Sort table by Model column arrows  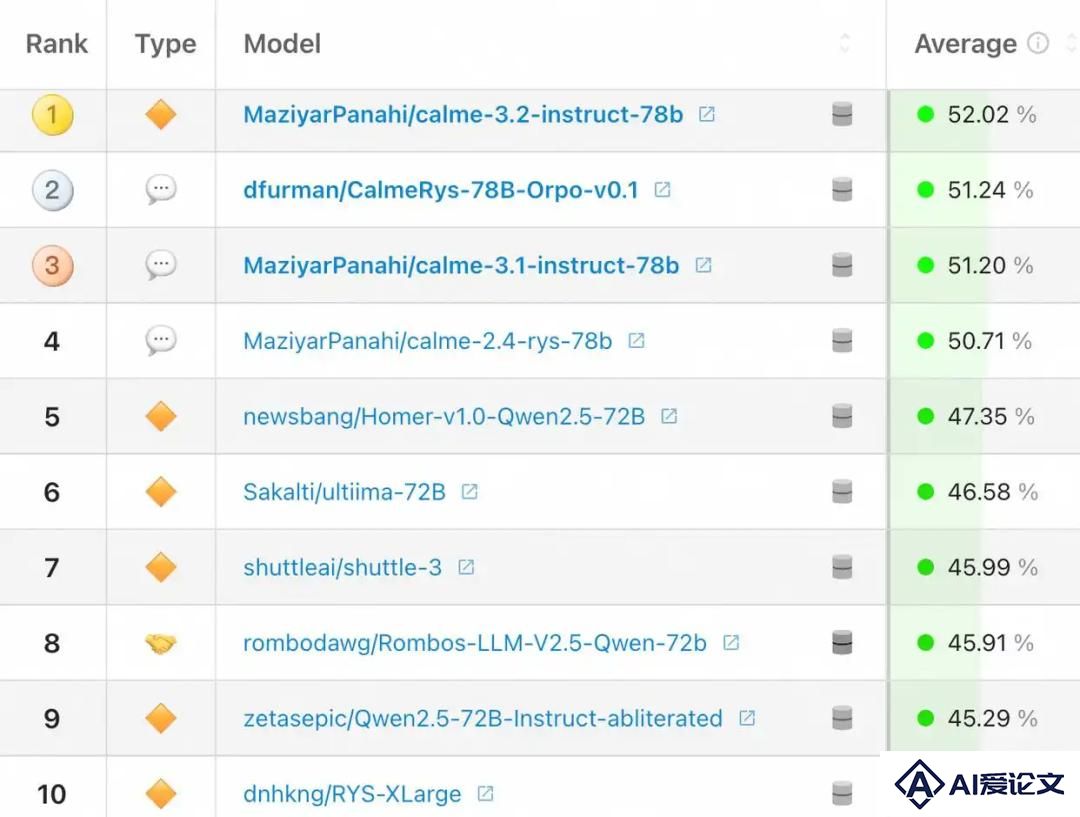[x=845, y=43]
